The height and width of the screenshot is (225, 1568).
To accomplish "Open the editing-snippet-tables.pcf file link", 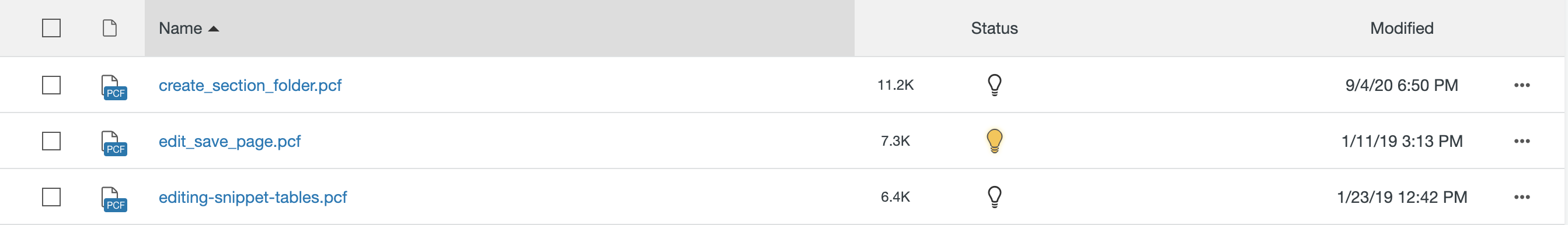I will [x=253, y=197].
